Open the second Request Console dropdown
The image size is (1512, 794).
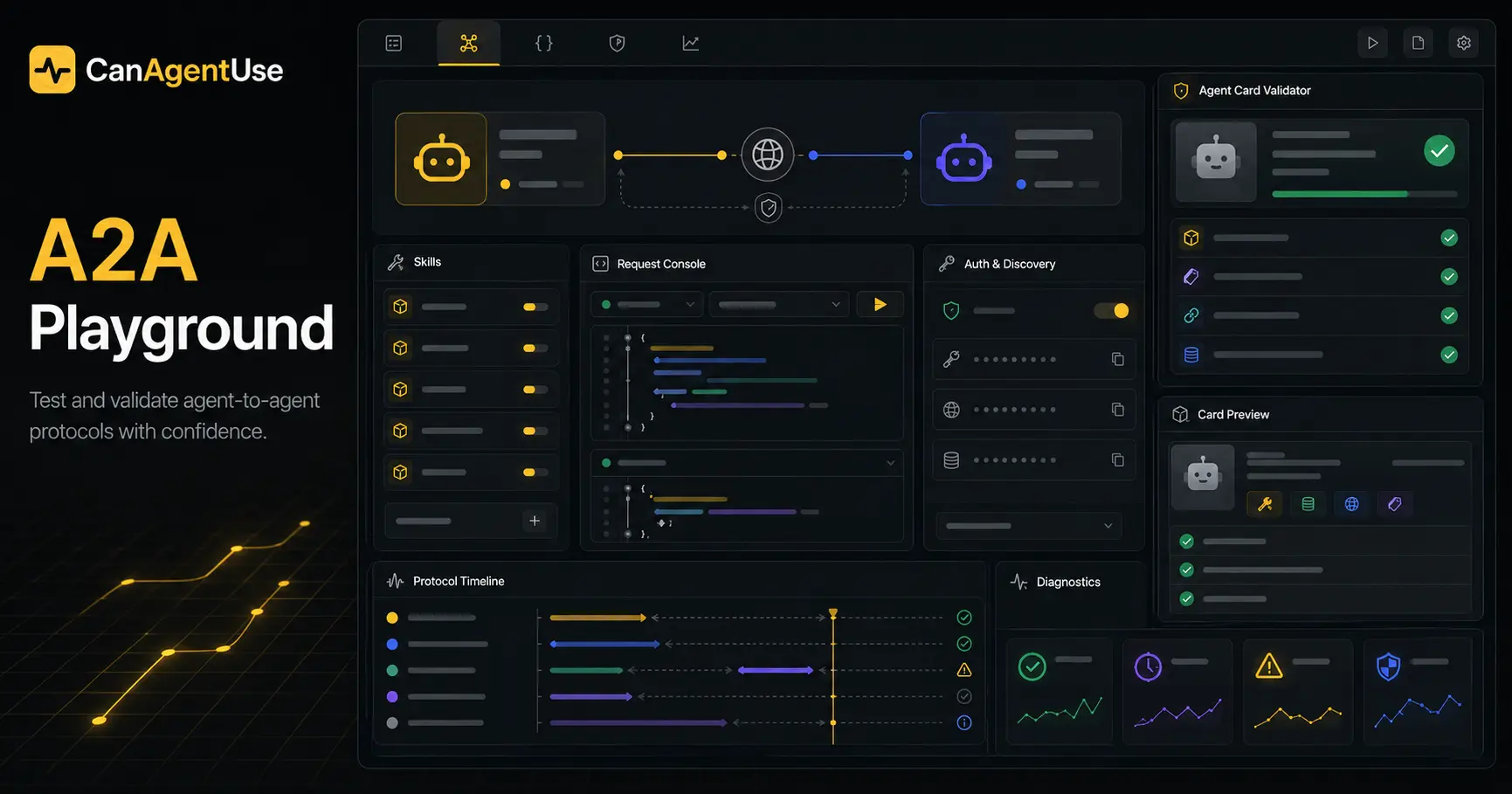pyautogui.click(x=779, y=305)
